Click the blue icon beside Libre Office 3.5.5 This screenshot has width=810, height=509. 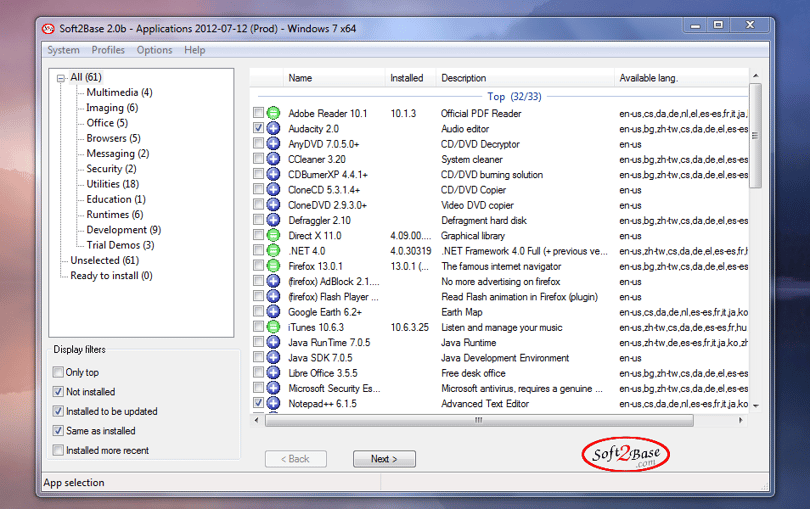coord(273,372)
